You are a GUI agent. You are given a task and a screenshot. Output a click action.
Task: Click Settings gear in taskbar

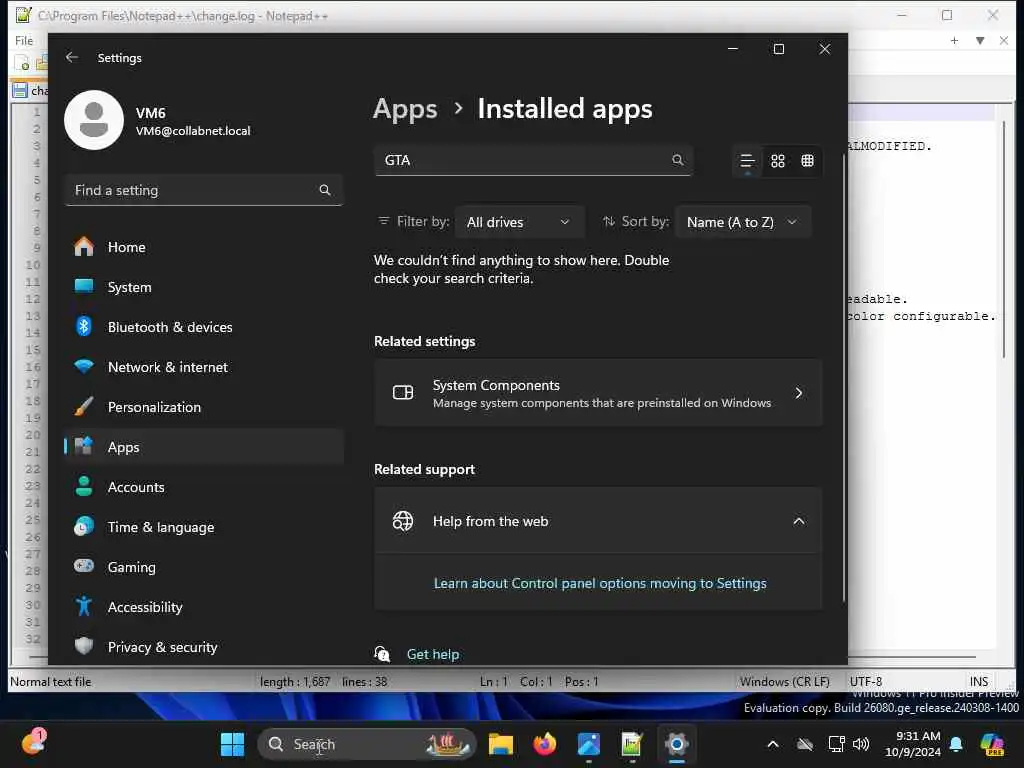pyautogui.click(x=677, y=744)
